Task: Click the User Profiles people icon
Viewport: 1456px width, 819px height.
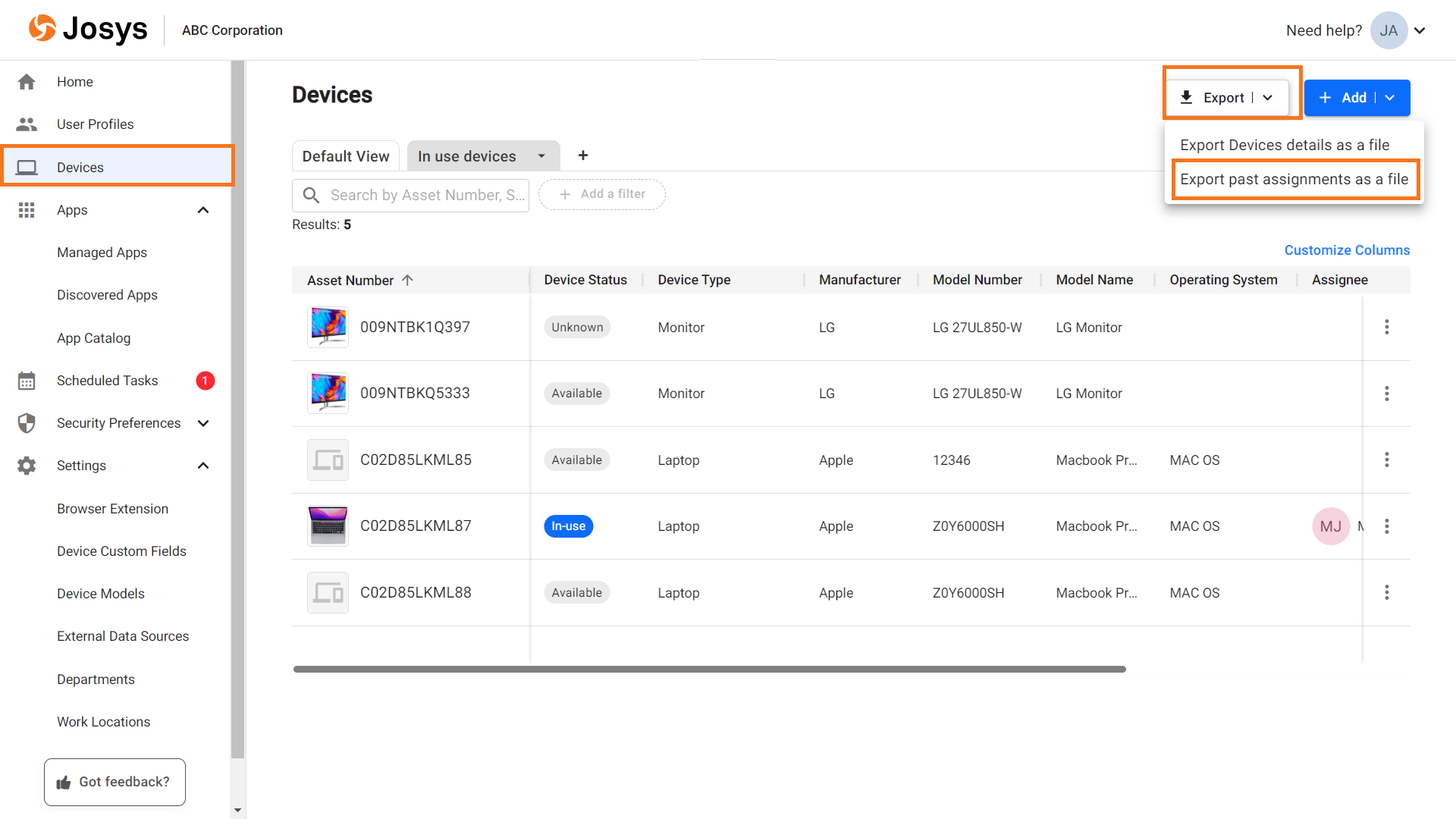Action: [x=27, y=124]
